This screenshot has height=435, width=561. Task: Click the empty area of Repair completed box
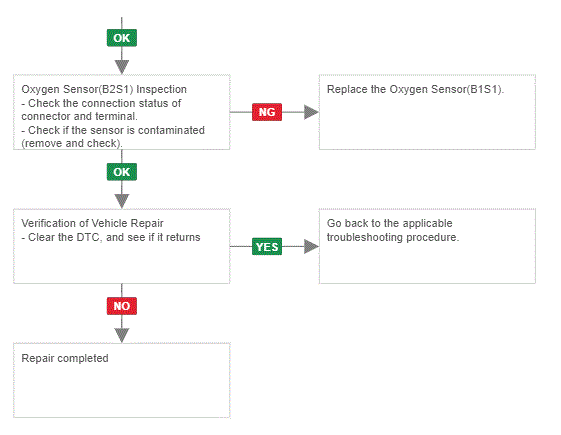pyautogui.click(x=122, y=392)
